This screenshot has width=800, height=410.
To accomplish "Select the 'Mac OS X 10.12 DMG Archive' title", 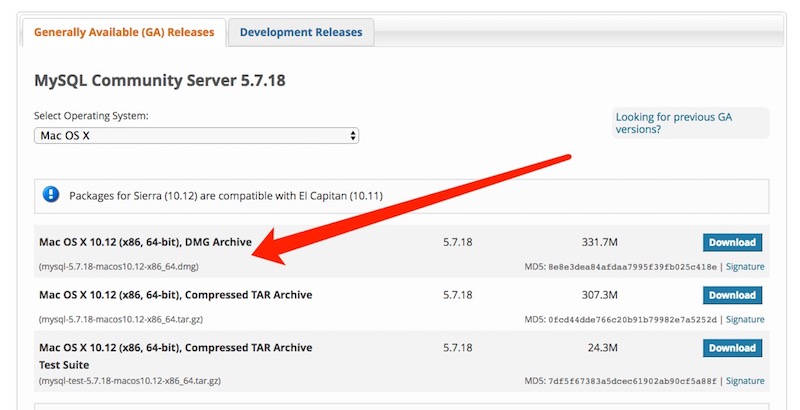I will point(158,242).
